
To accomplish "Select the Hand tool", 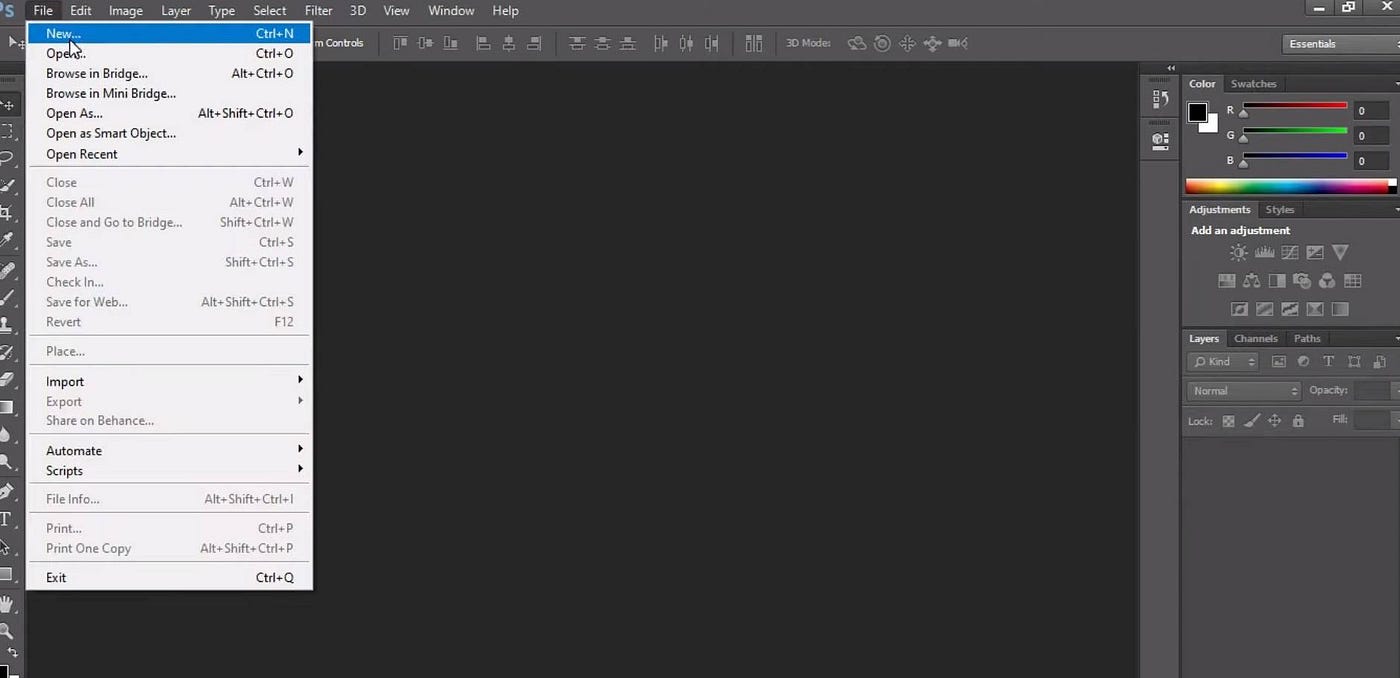I will 10,604.
